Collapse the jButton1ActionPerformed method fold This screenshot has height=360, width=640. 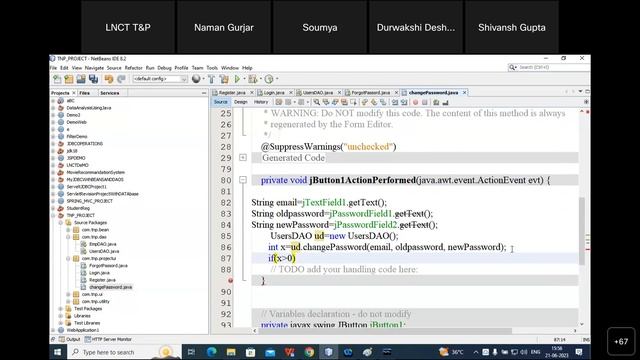tap(243, 180)
